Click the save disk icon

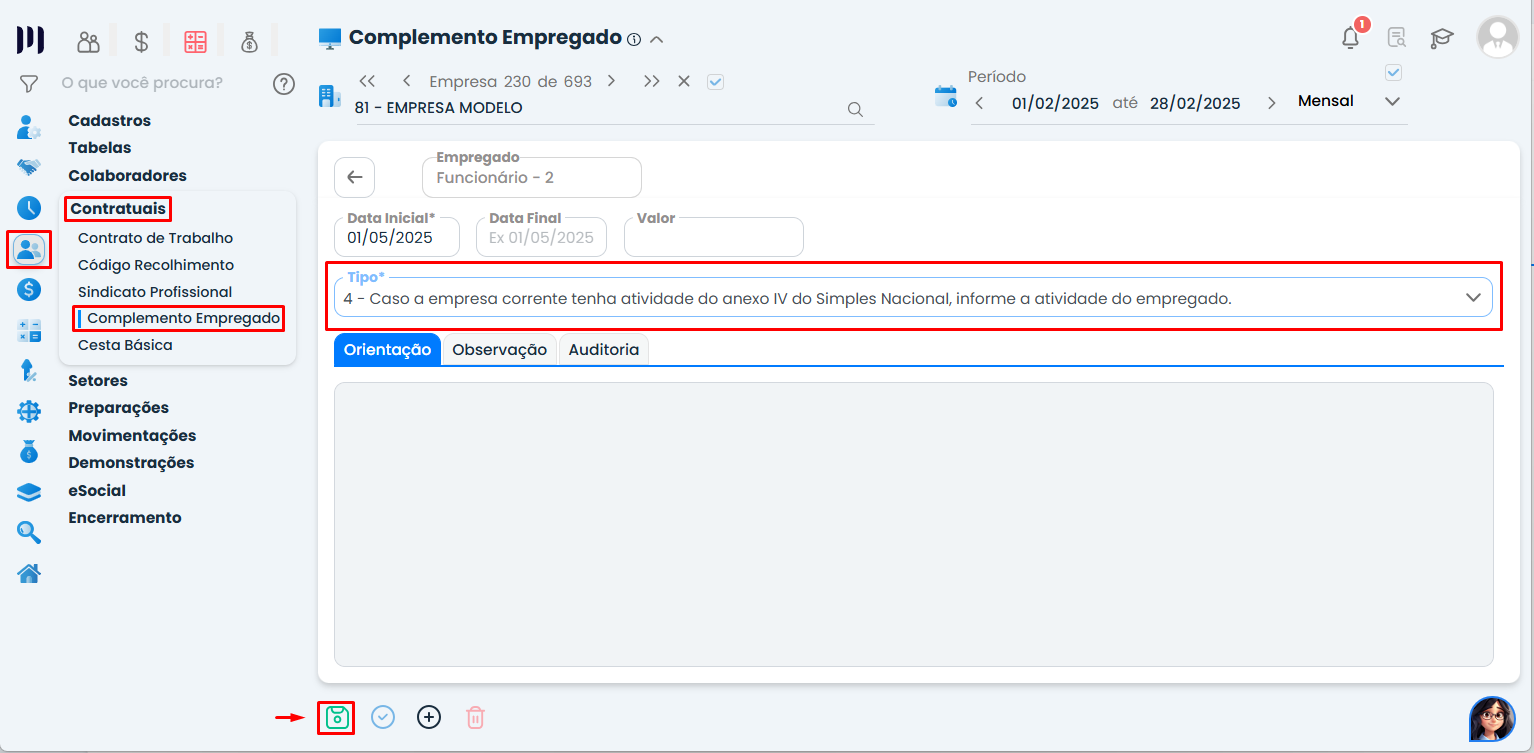click(338, 717)
